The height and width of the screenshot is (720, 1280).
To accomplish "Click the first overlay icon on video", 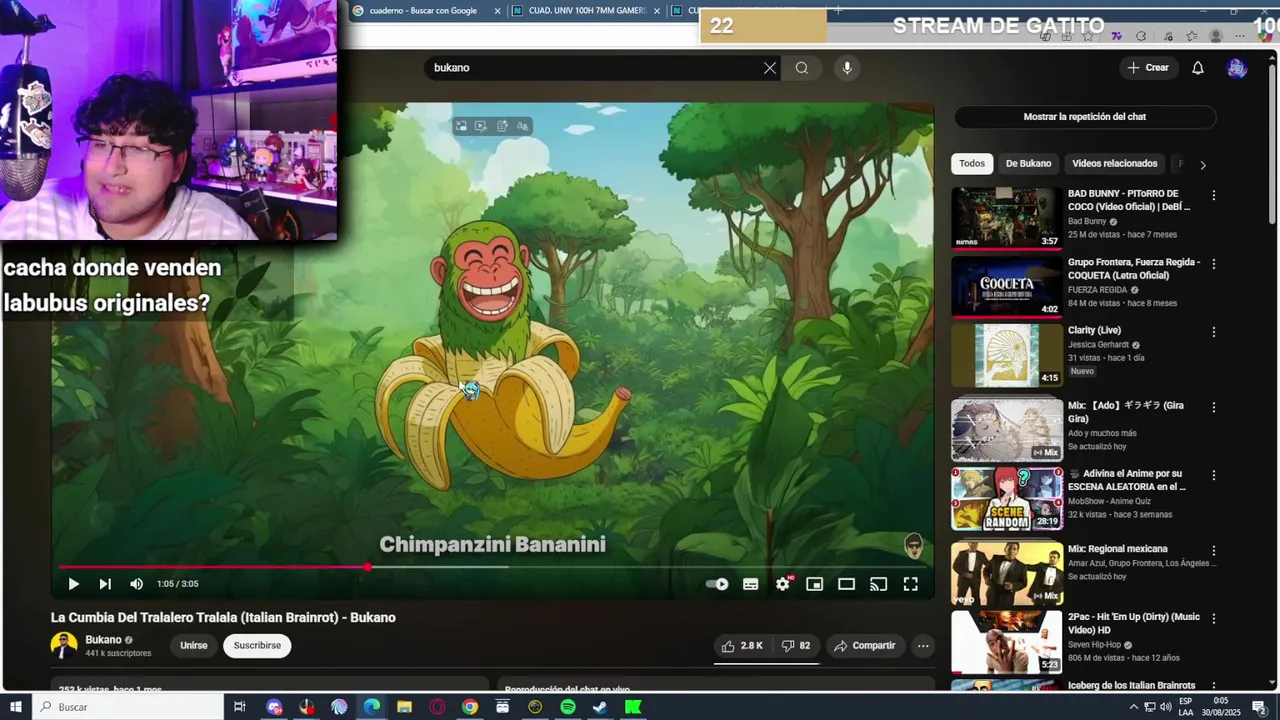I will tap(461, 126).
